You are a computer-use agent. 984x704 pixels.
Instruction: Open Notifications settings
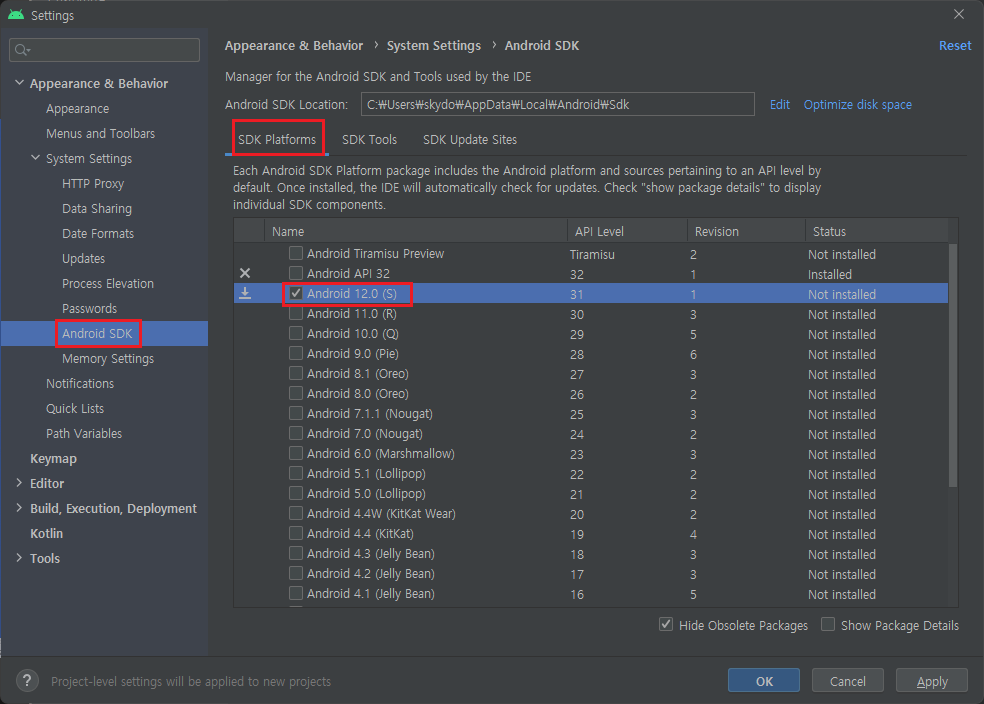[x=80, y=383]
